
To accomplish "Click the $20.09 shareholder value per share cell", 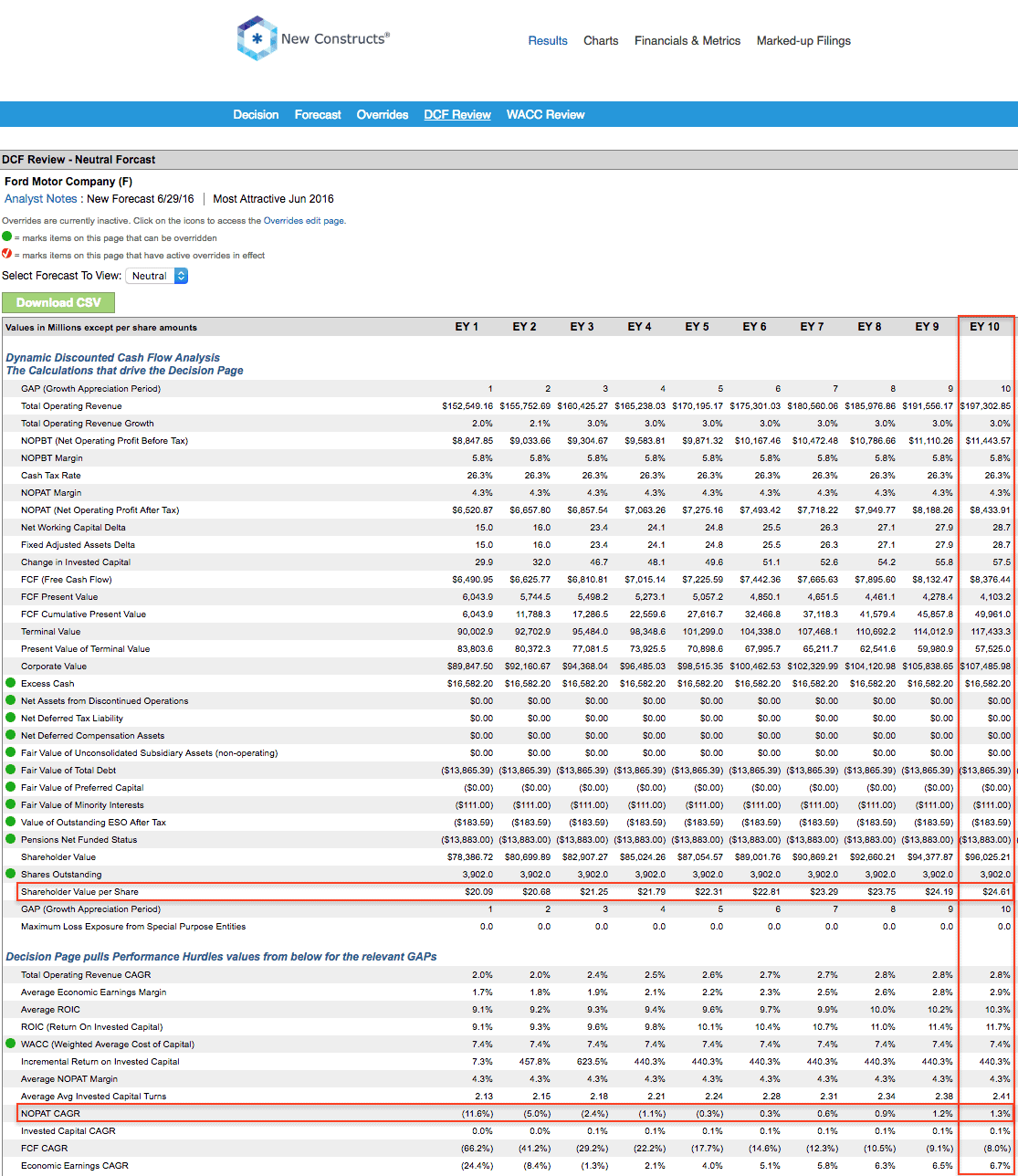I will click(478, 891).
